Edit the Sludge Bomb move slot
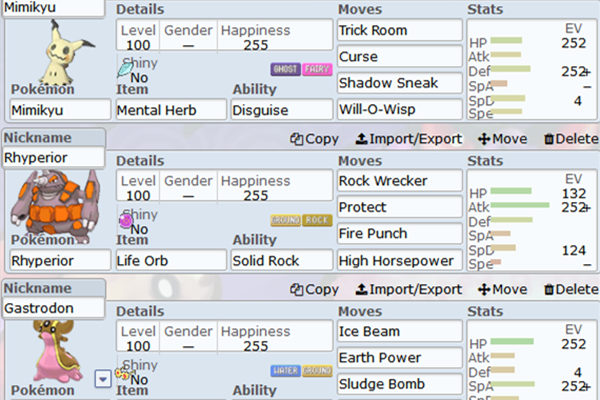 tap(400, 384)
